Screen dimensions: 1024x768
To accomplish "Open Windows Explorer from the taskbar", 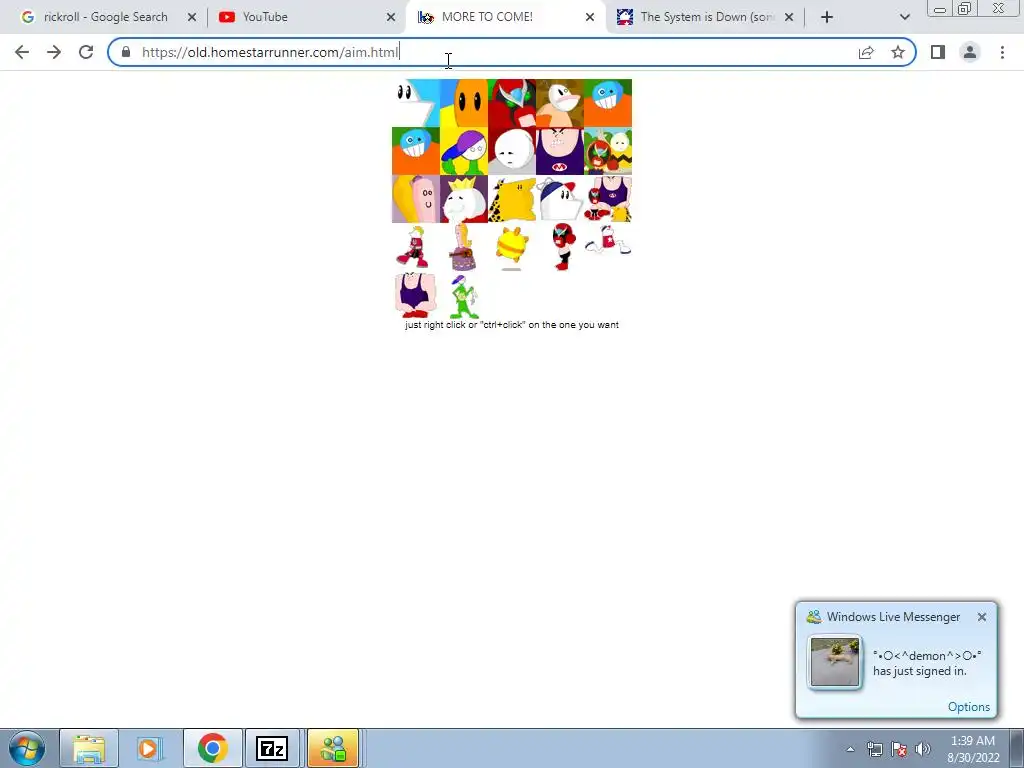I will click(89, 748).
